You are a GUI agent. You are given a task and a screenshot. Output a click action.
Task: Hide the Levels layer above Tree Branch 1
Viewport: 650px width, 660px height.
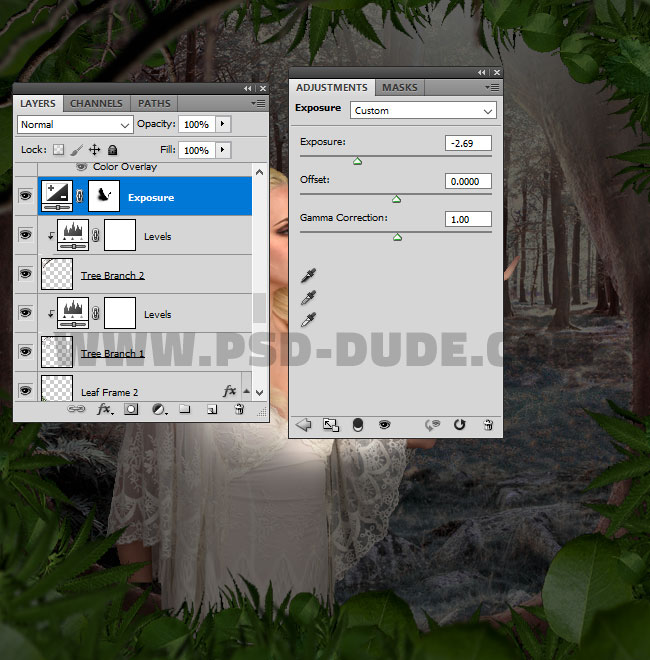[26, 312]
